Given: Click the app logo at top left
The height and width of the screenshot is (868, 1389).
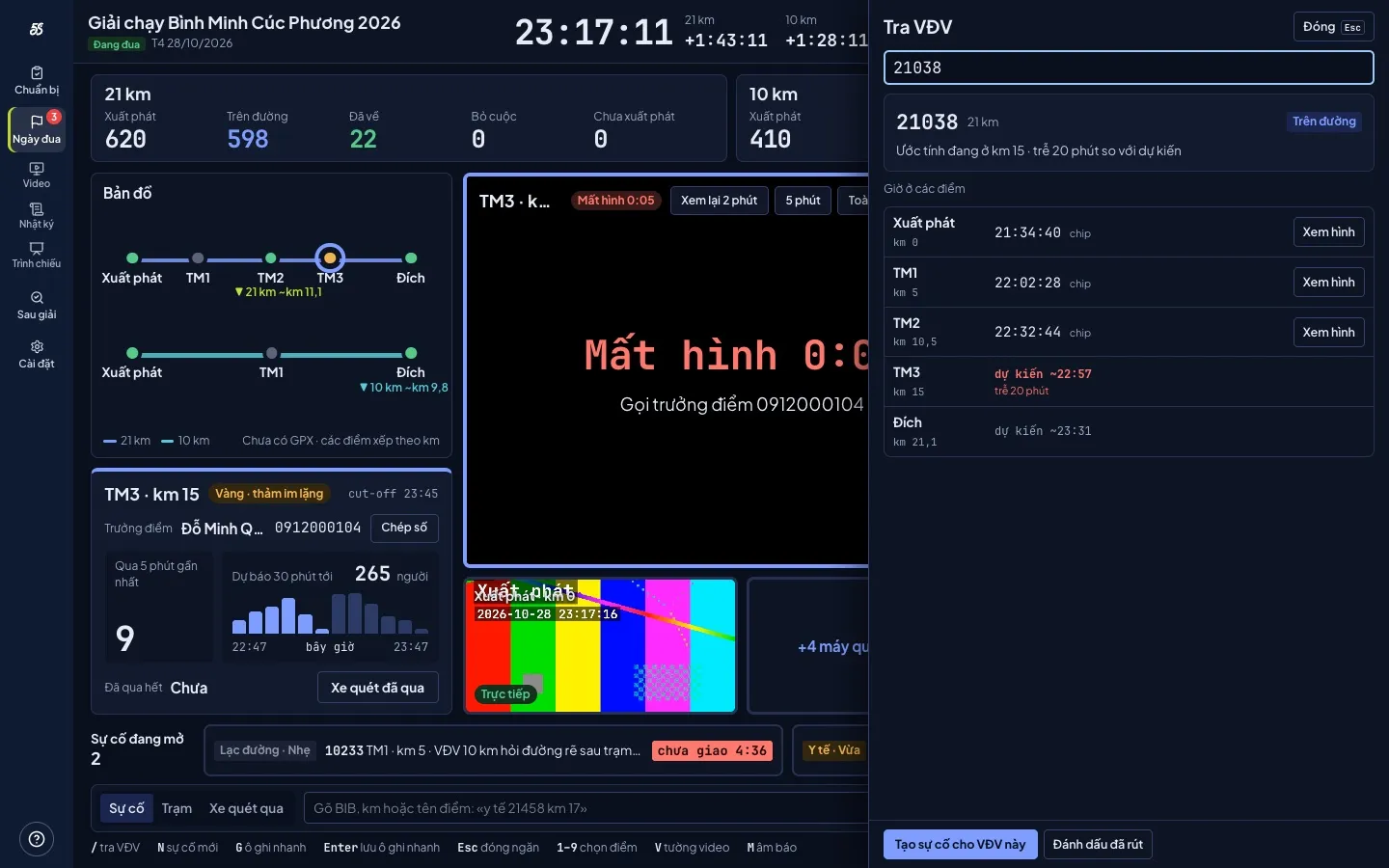Looking at the screenshot, I should (37, 29).
